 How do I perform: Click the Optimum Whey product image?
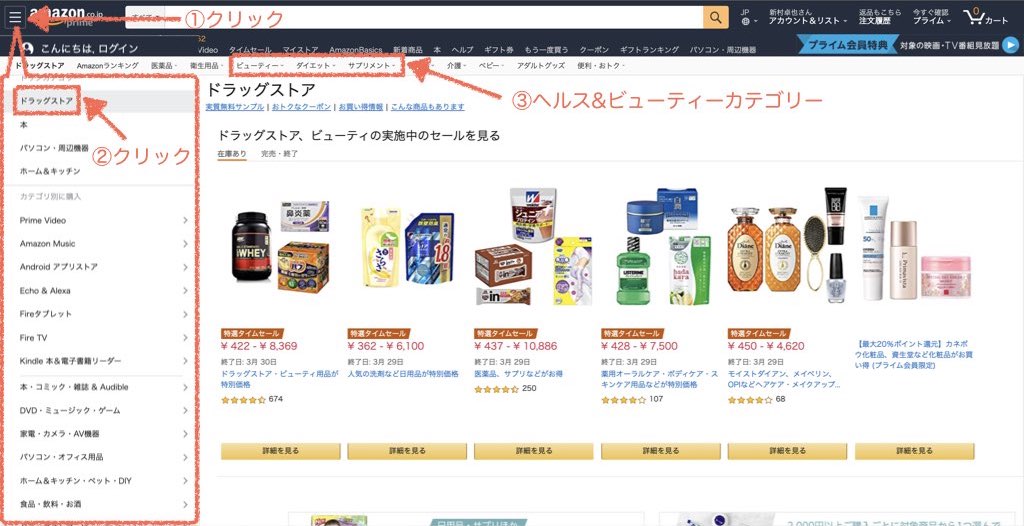click(252, 246)
